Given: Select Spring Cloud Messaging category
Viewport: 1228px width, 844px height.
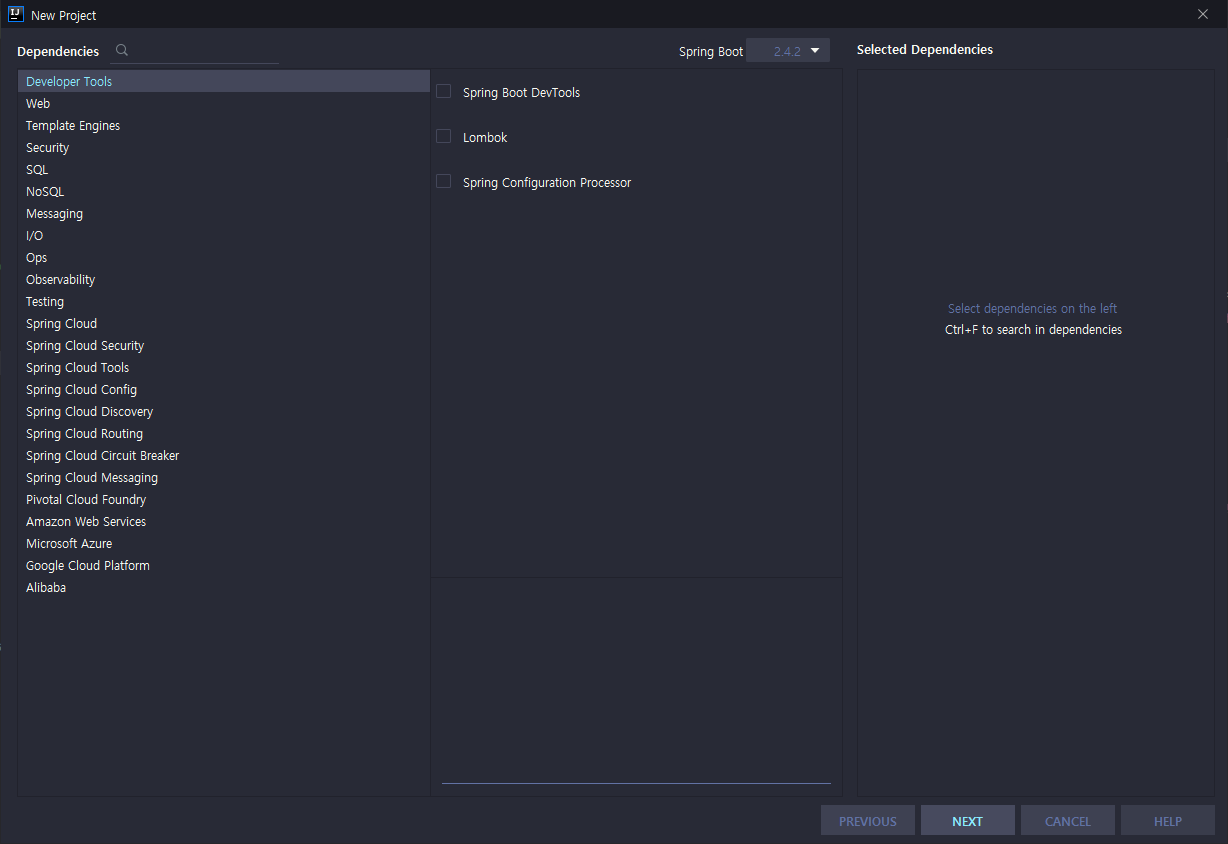Looking at the screenshot, I should click(x=224, y=478).
